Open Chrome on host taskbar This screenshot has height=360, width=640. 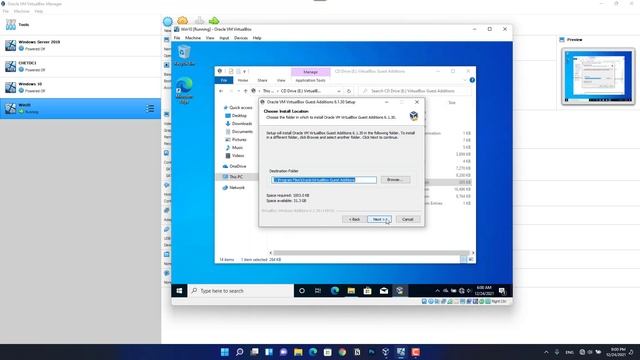(x=342, y=352)
